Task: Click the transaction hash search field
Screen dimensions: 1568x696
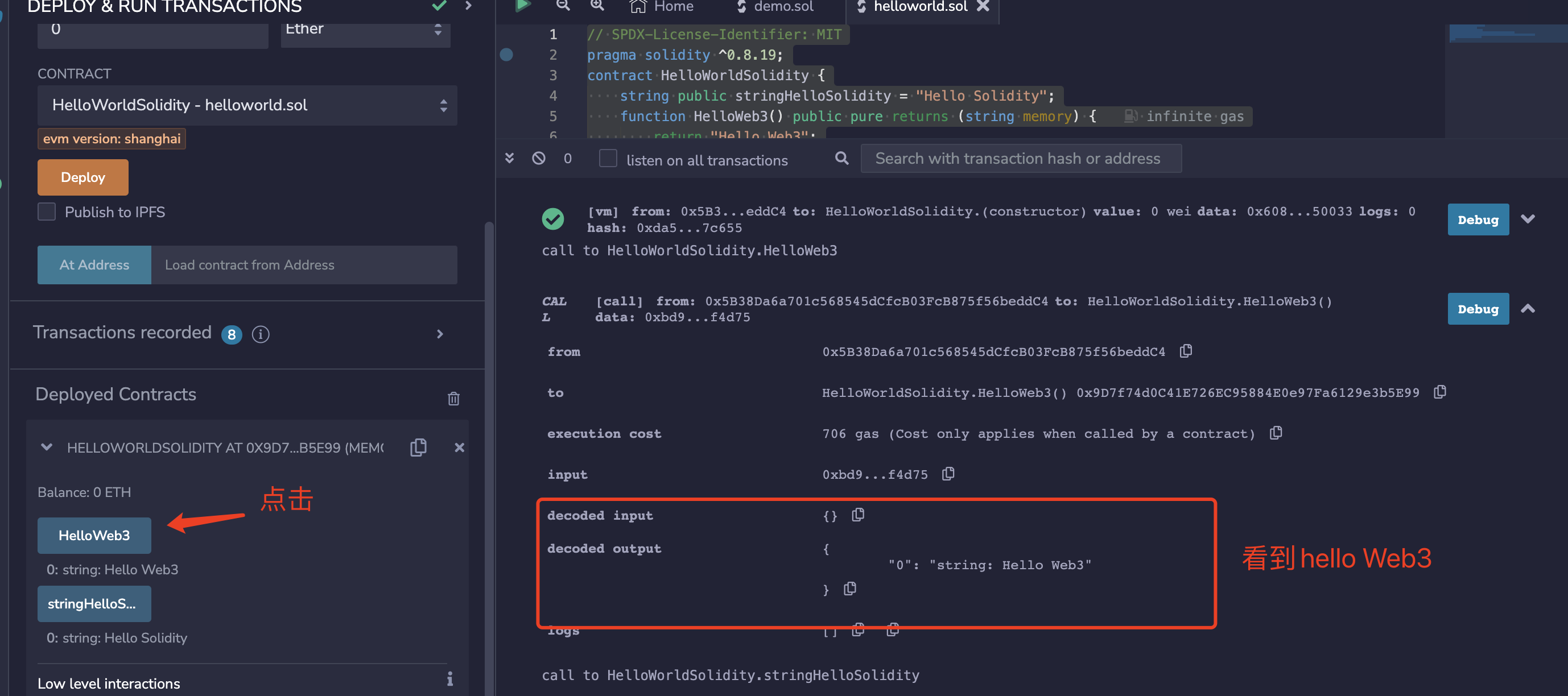Action: click(1020, 159)
